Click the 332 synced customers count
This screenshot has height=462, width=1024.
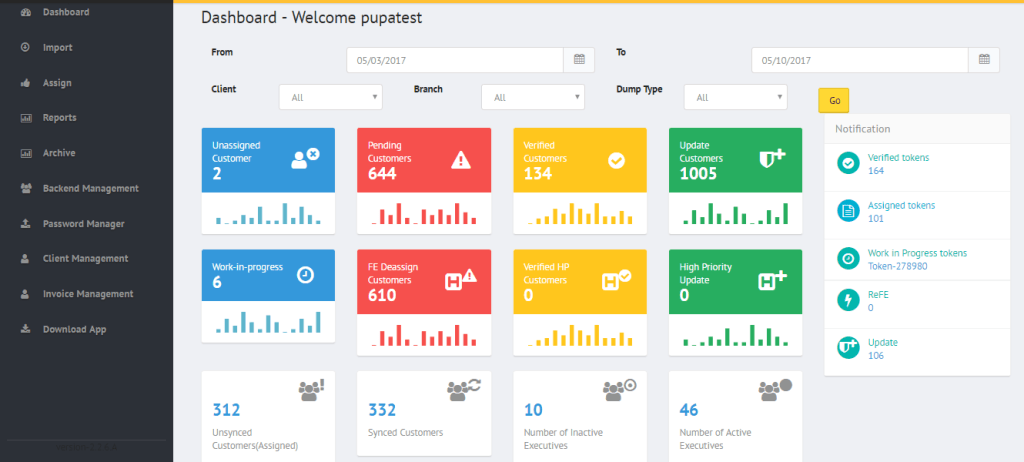[382, 410]
